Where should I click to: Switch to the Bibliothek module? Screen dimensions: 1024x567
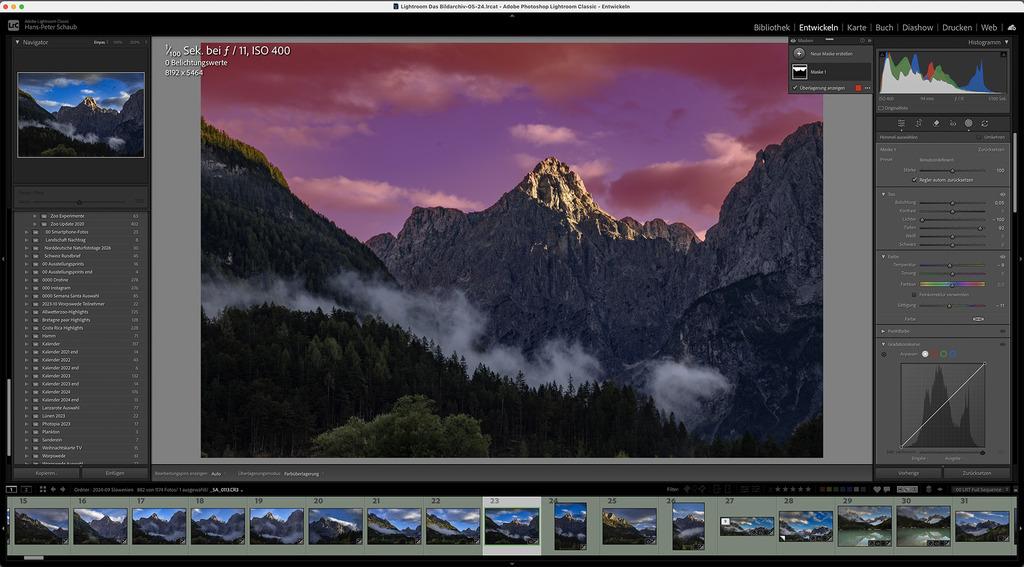pos(771,27)
